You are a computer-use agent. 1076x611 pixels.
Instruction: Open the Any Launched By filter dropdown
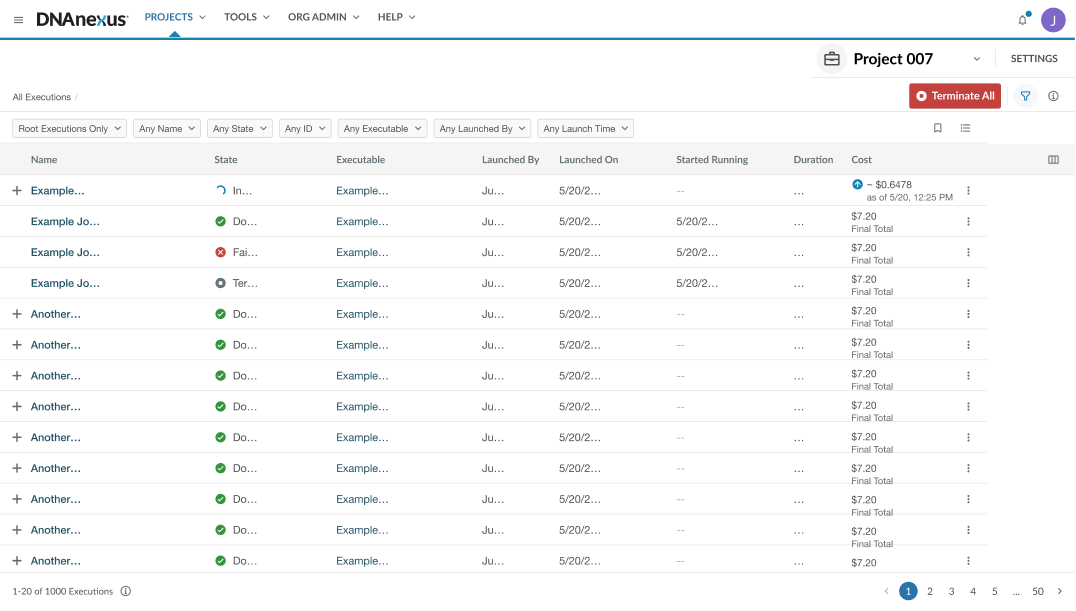(x=482, y=128)
